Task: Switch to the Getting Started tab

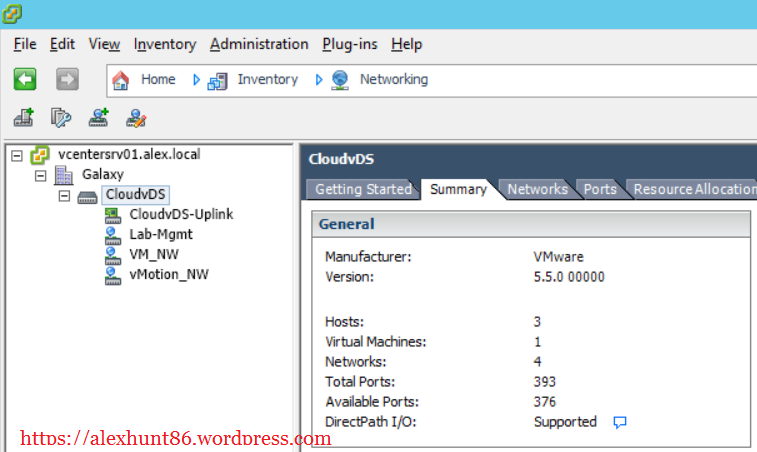Action: 363,189
